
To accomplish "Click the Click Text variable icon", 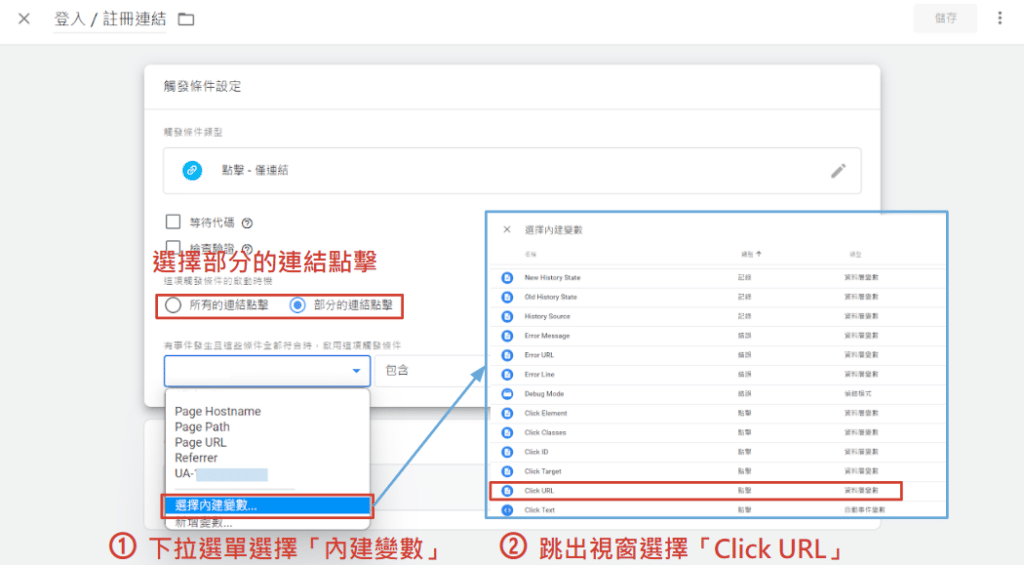I will tap(507, 510).
